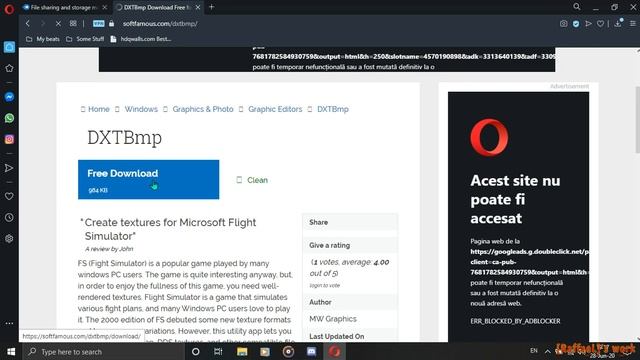Open the heart bookmarks sidebar icon

point(9,196)
